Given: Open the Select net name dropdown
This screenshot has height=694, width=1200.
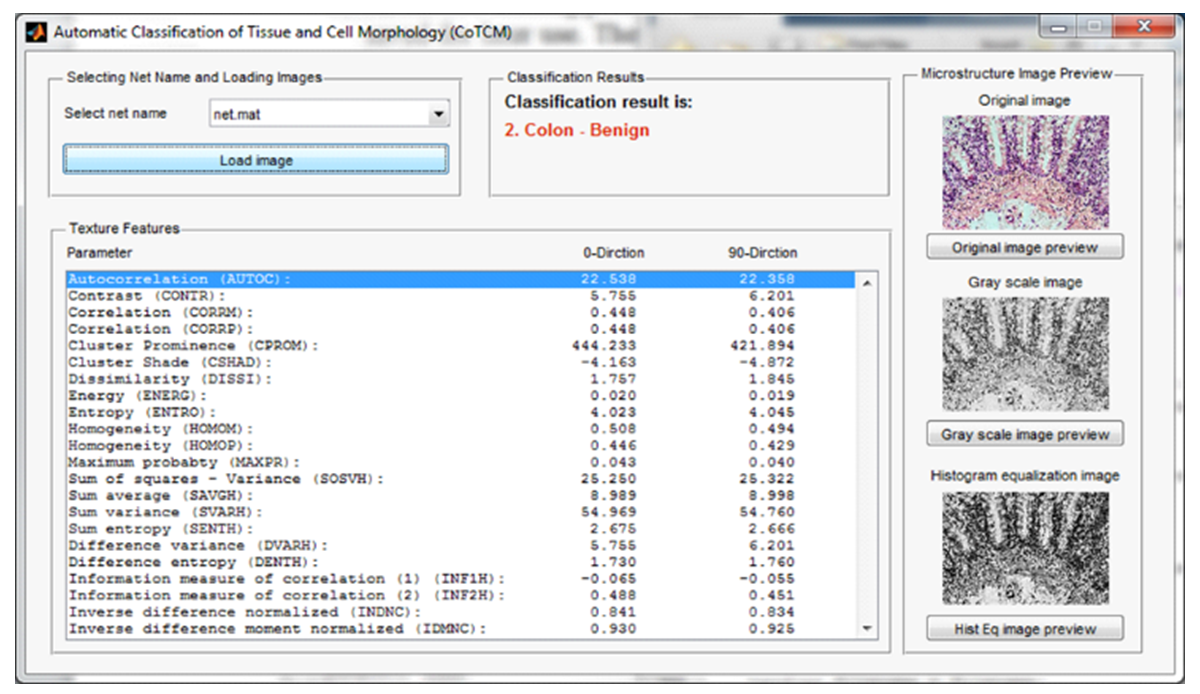Looking at the screenshot, I should click(x=438, y=115).
